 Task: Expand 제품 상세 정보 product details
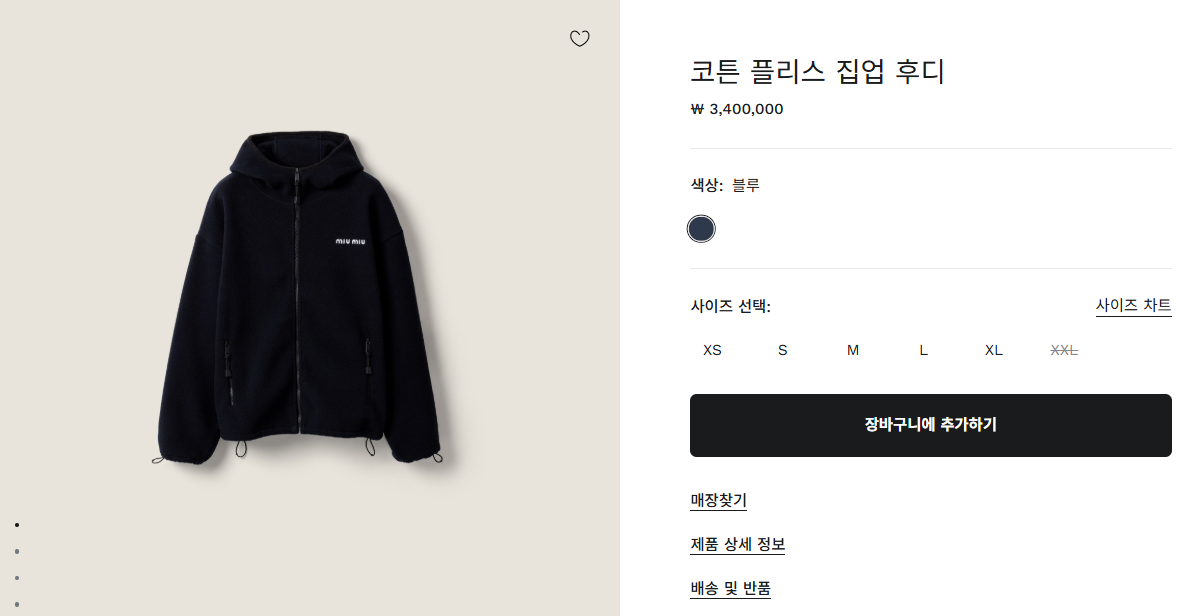738,544
